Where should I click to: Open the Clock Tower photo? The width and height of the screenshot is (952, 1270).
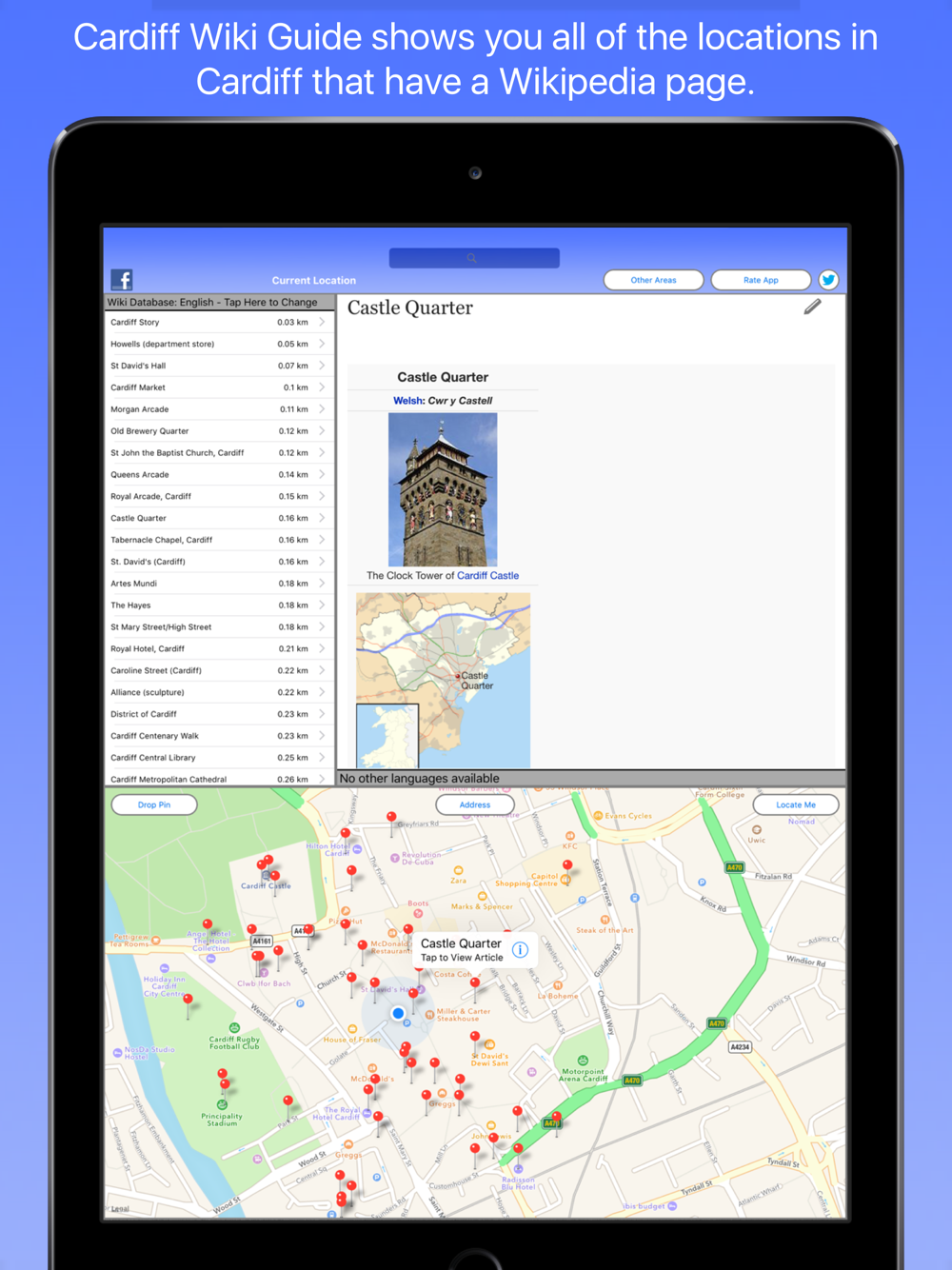(443, 489)
